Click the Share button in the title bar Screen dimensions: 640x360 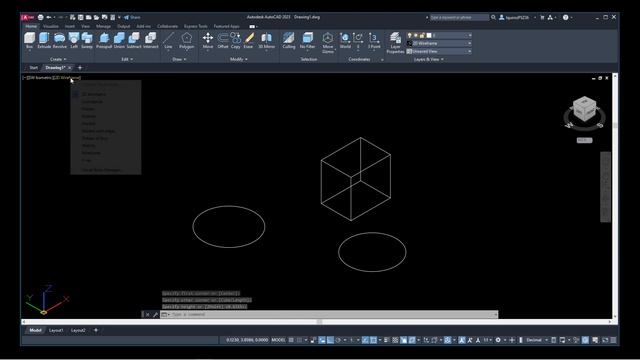(x=132, y=17)
